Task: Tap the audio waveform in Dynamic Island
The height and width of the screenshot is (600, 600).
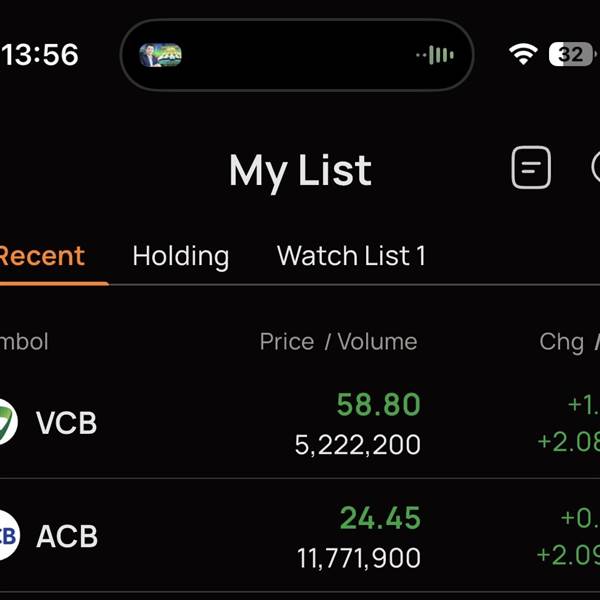Action: [x=436, y=55]
